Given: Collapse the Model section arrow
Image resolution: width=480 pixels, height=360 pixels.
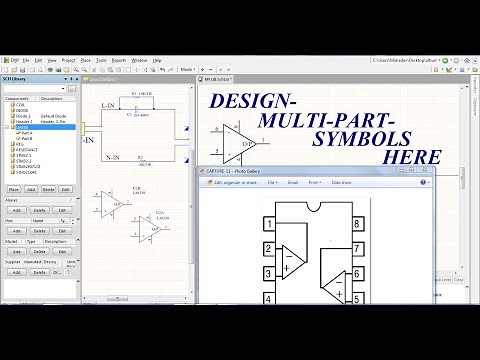Looking at the screenshot, I should 78,240.
